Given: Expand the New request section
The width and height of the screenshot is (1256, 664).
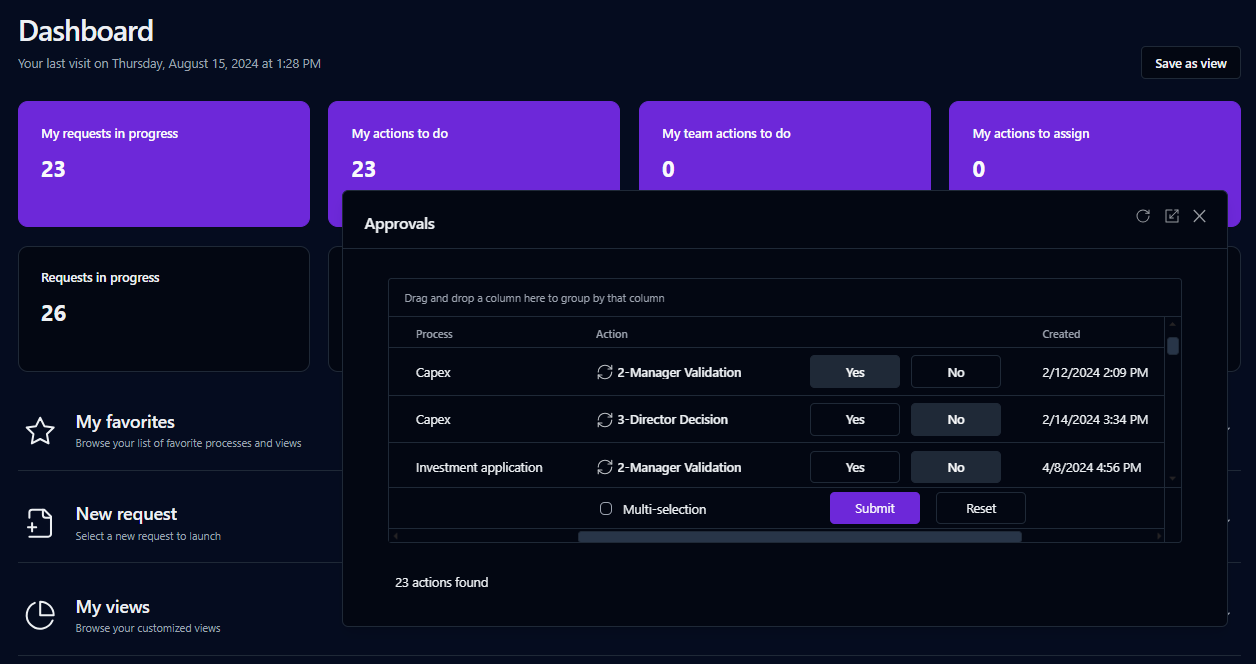Looking at the screenshot, I should pyautogui.click(x=1231, y=520).
